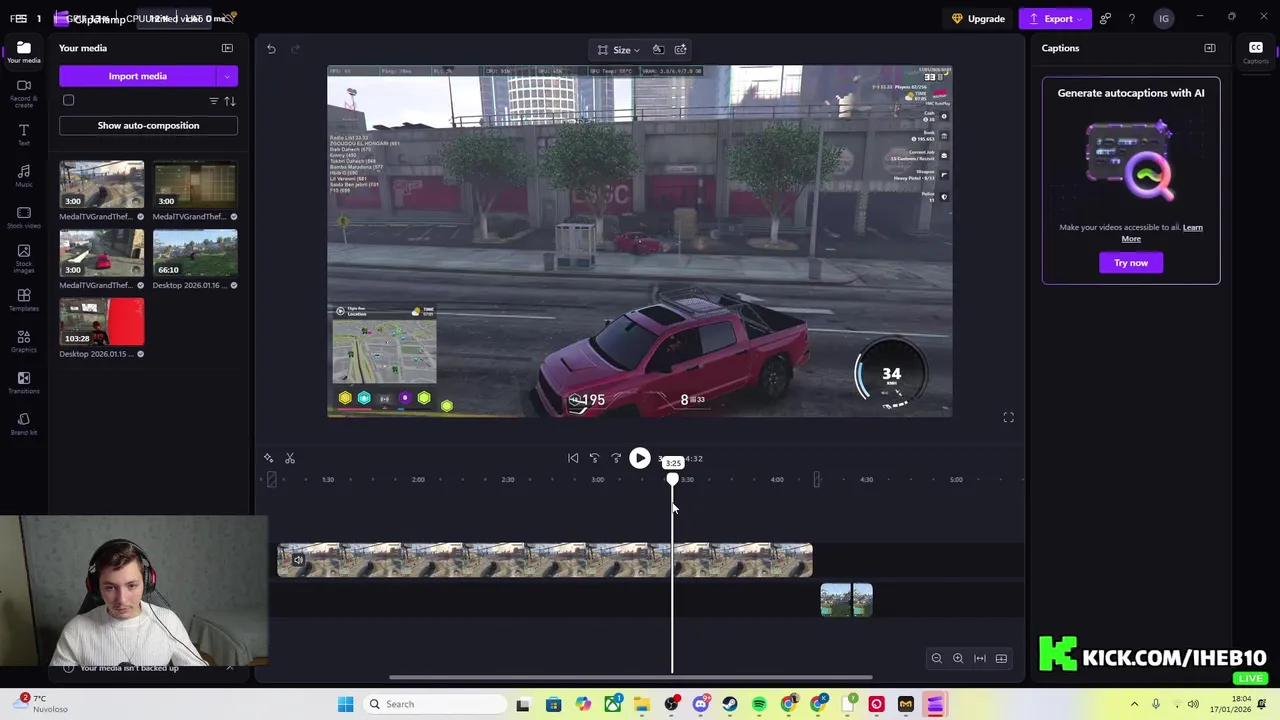
Task: Zoom out the timeline
Action: 936,658
